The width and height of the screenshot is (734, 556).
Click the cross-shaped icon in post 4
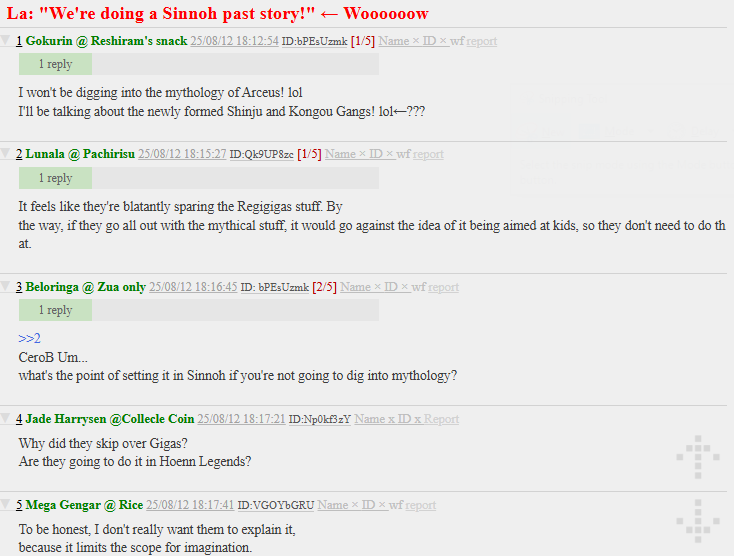(698, 457)
